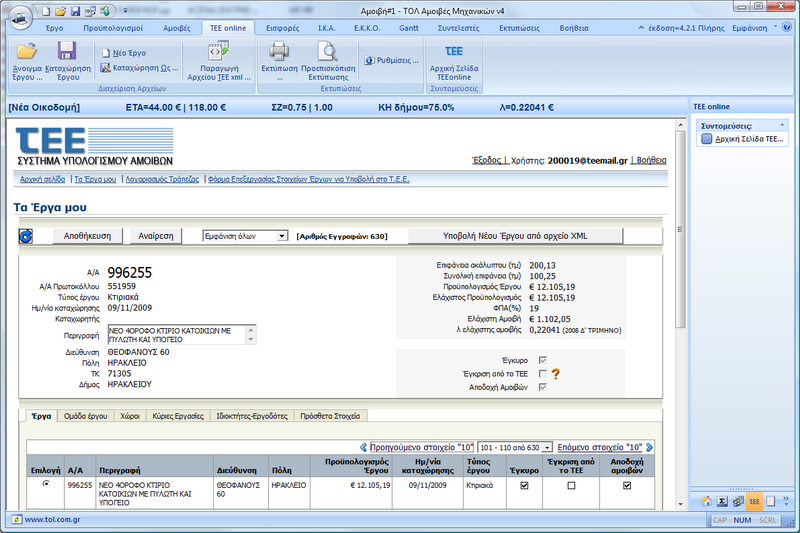This screenshot has width=800, height=533.
Task: Open Προεπισκόπηση Εκτύπωσης print preview
Action: tap(329, 51)
